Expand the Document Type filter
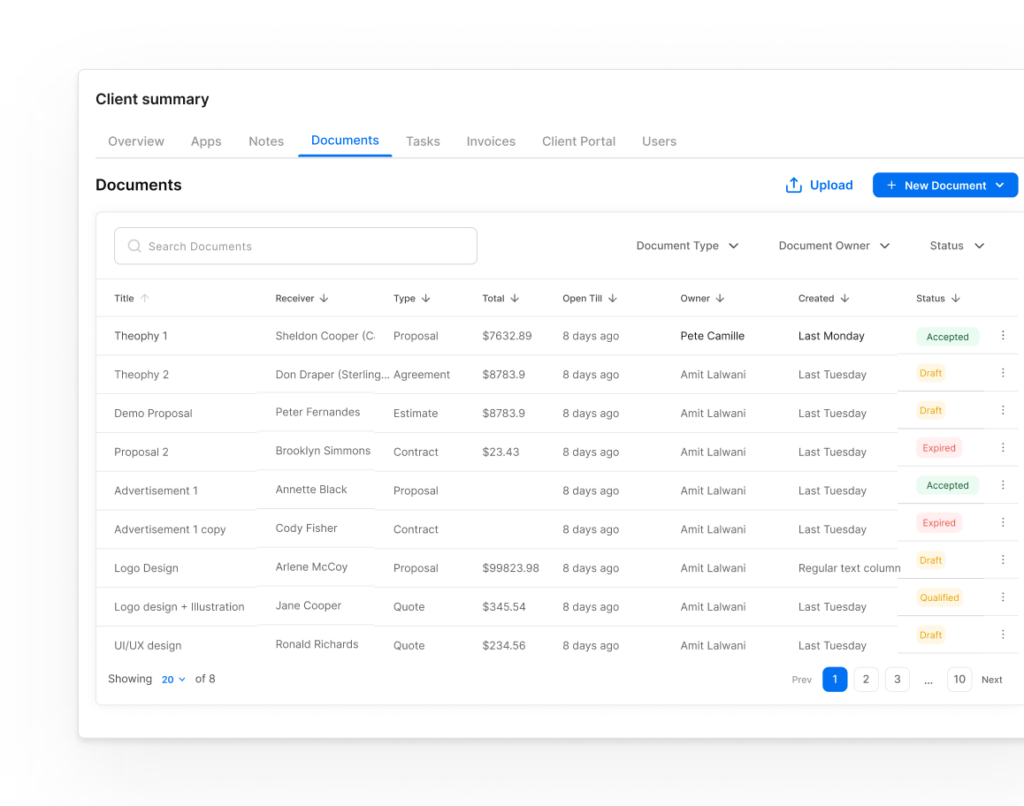The width and height of the screenshot is (1024, 806). tap(687, 246)
